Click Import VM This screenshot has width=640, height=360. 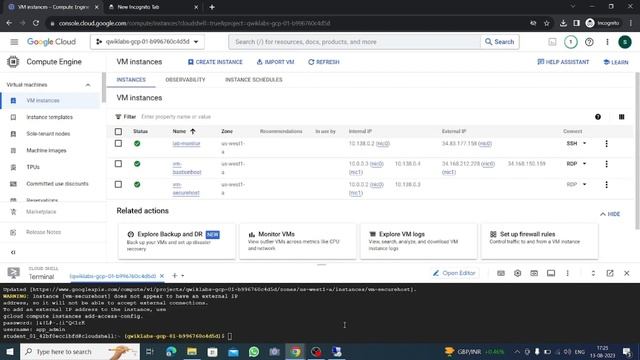[x=276, y=62]
